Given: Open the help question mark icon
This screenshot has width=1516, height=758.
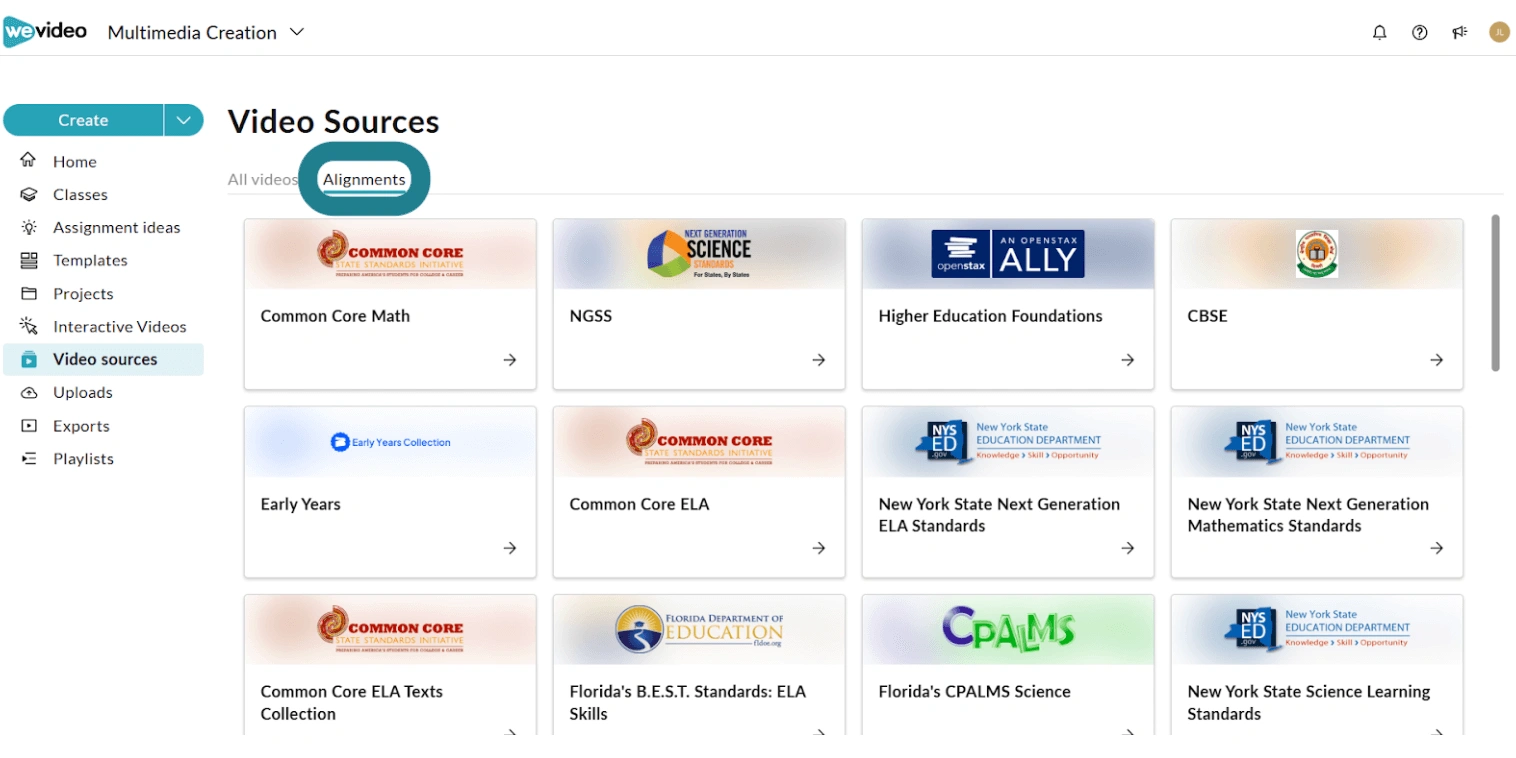Looking at the screenshot, I should tap(1419, 32).
